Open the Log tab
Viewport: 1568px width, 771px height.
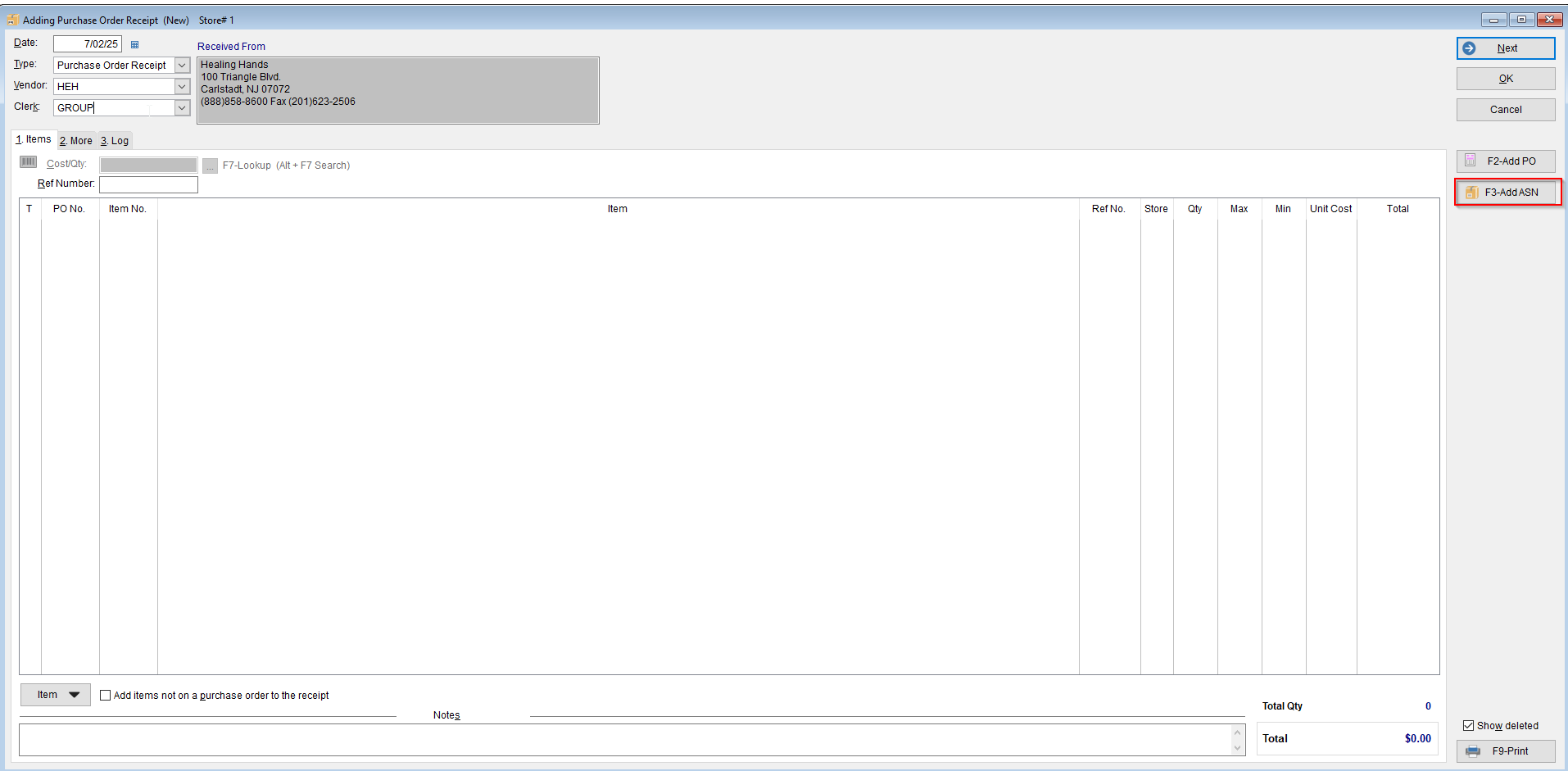(x=115, y=141)
